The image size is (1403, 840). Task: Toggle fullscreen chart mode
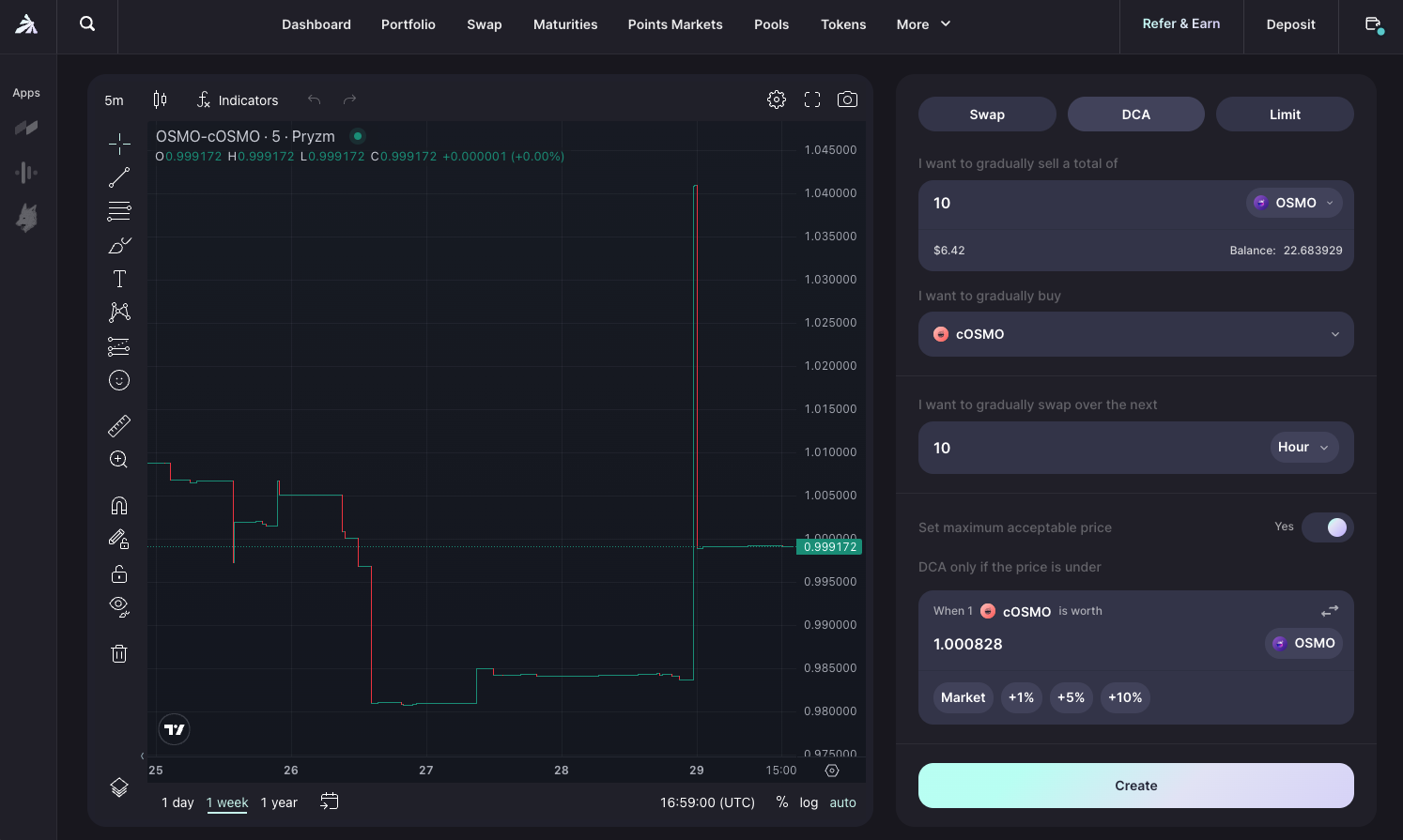click(812, 99)
